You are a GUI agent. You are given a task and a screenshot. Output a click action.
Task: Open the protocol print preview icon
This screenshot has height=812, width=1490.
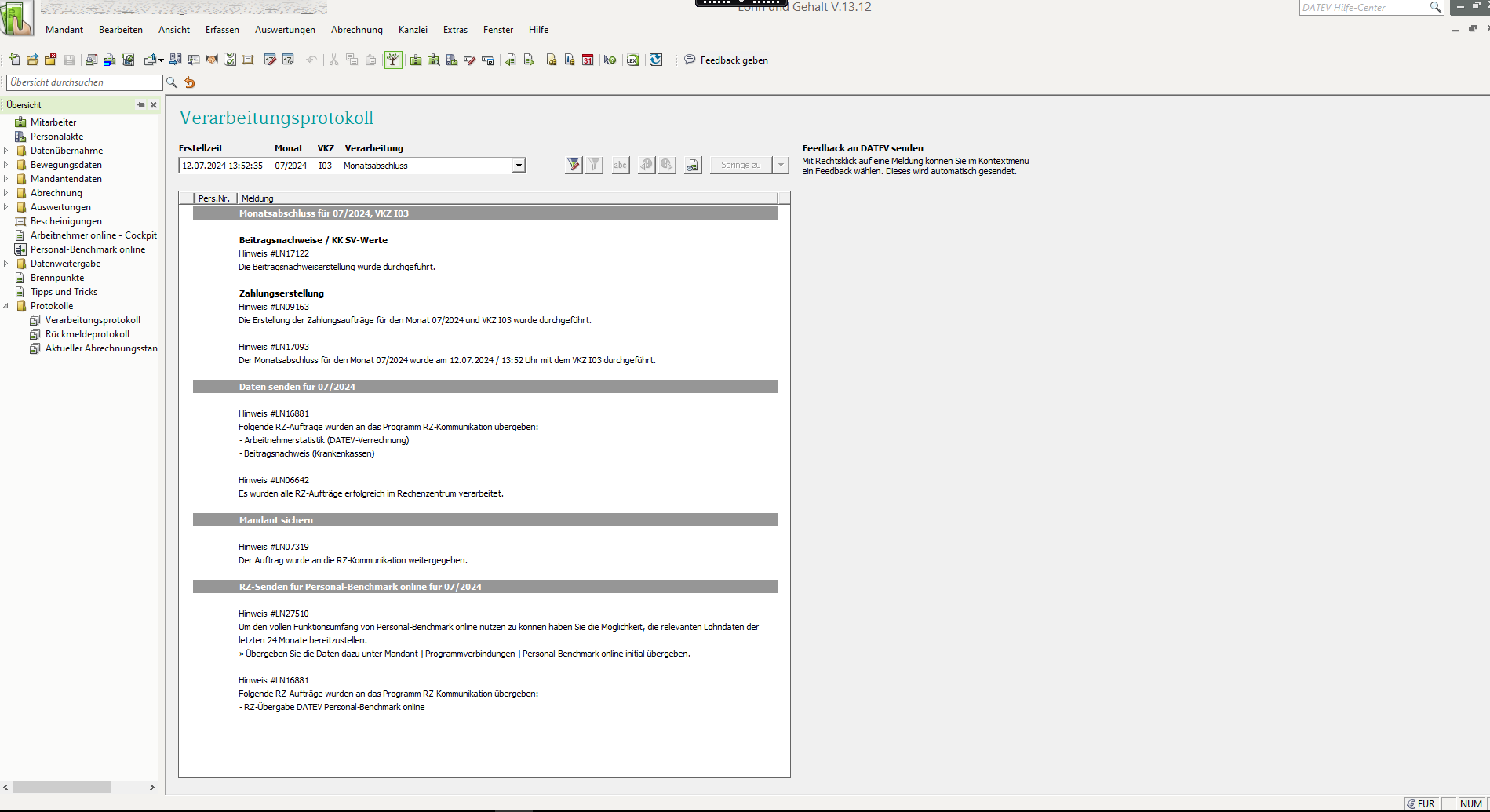[692, 165]
